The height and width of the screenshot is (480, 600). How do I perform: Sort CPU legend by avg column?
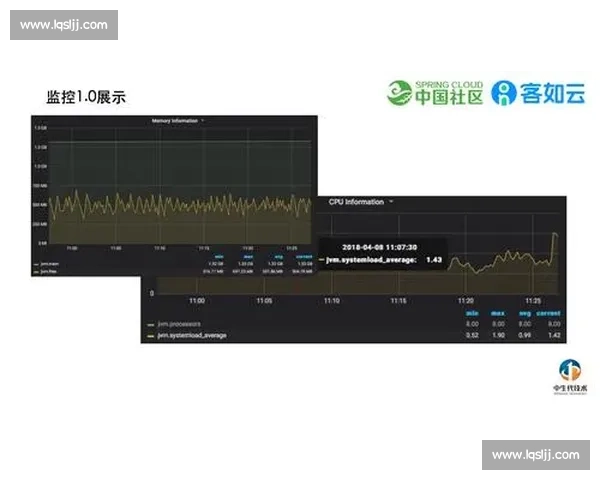click(525, 313)
